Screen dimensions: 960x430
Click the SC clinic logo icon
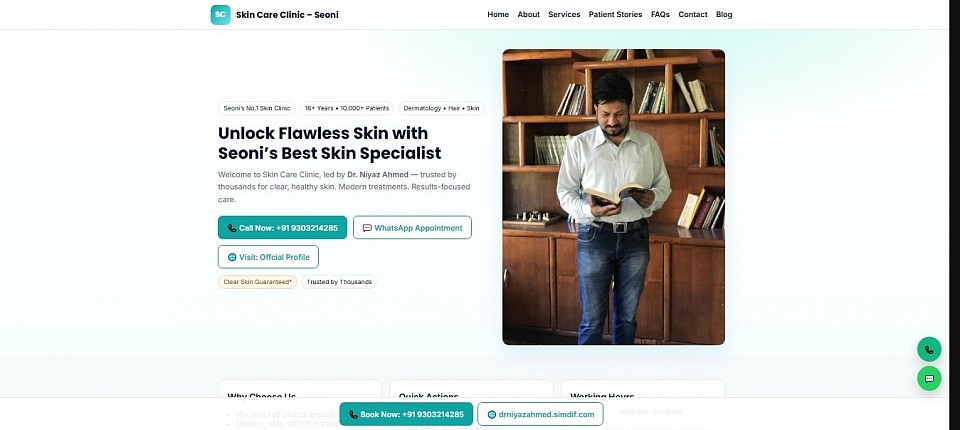(220, 15)
